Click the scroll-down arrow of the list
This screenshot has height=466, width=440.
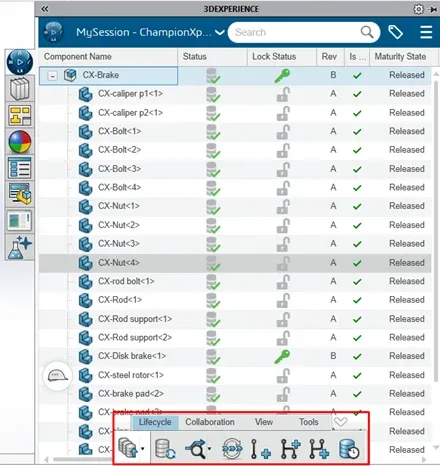pyautogui.click(x=436, y=448)
